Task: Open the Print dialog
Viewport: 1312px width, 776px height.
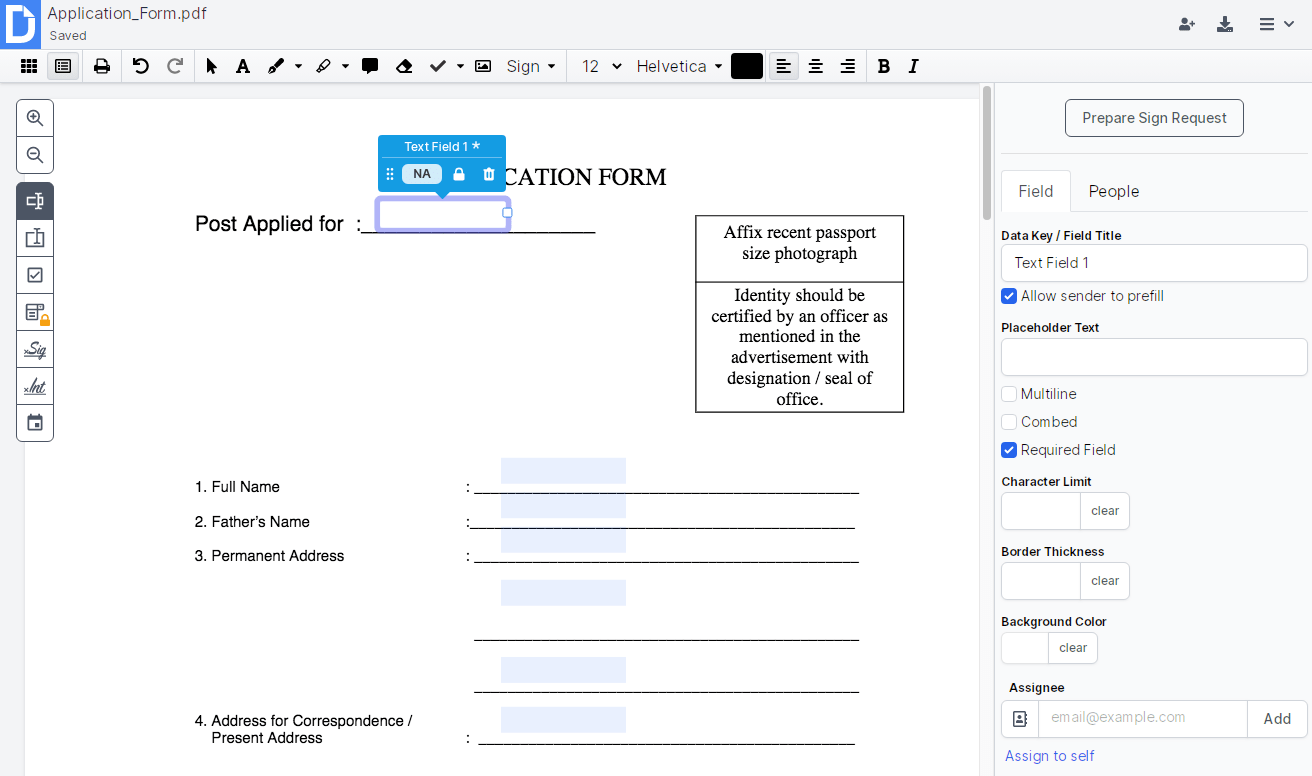Action: tap(100, 66)
